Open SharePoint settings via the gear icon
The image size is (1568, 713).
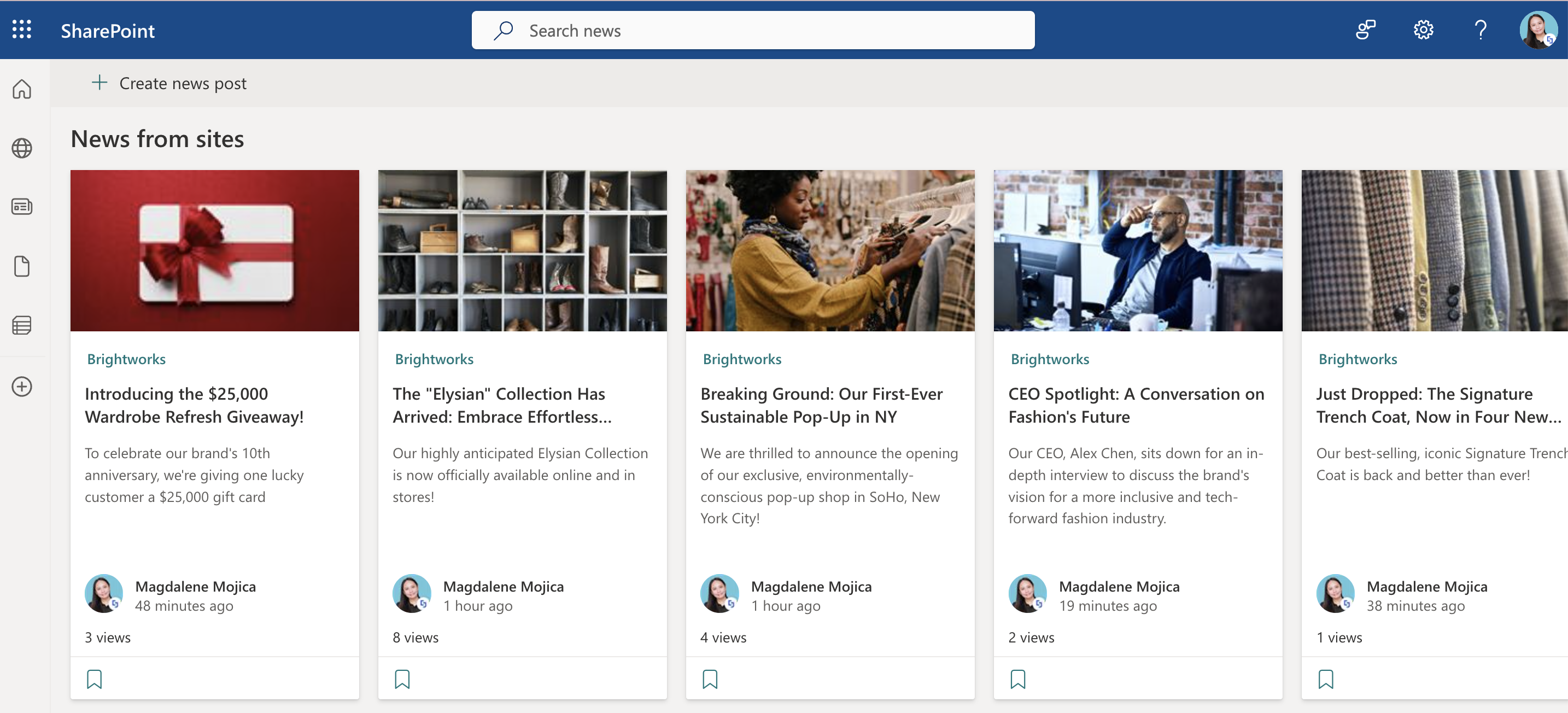[x=1423, y=30]
